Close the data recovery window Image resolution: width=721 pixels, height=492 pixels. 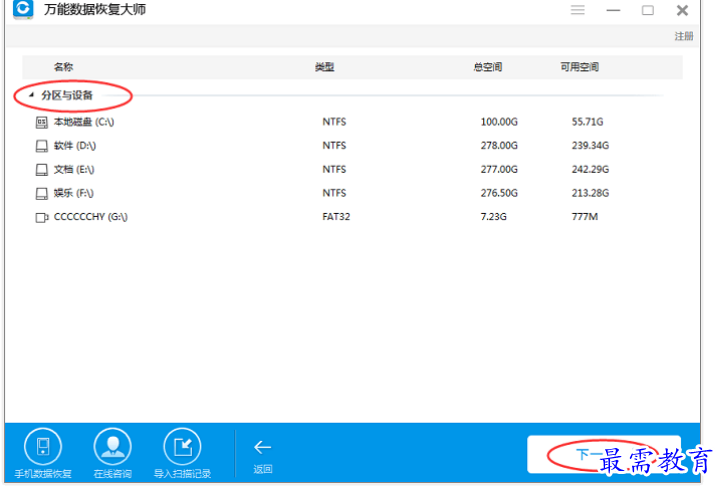tap(682, 10)
